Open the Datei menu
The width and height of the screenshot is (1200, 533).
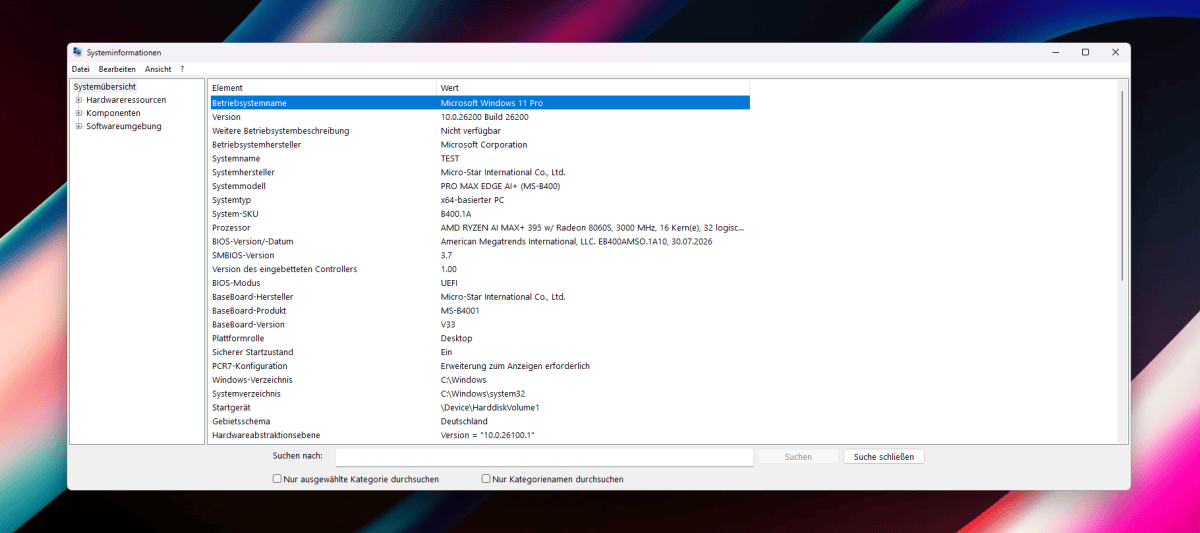point(80,69)
